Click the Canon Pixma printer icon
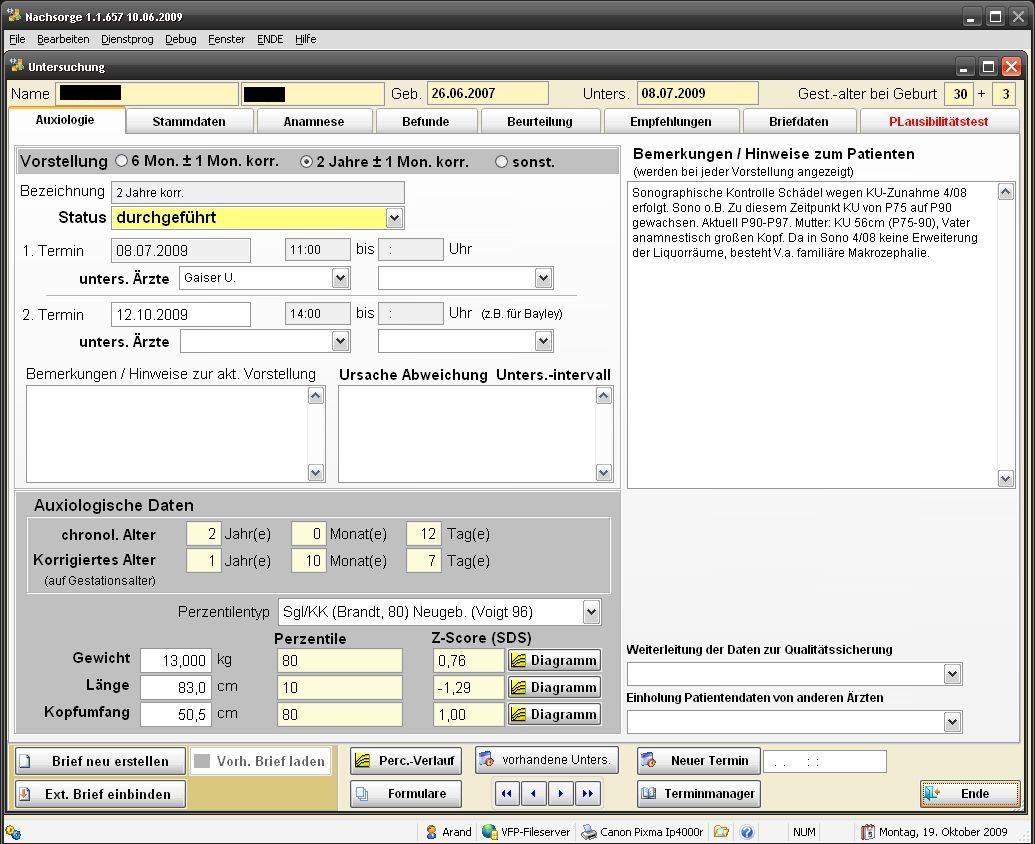This screenshot has width=1035, height=844. click(590, 832)
